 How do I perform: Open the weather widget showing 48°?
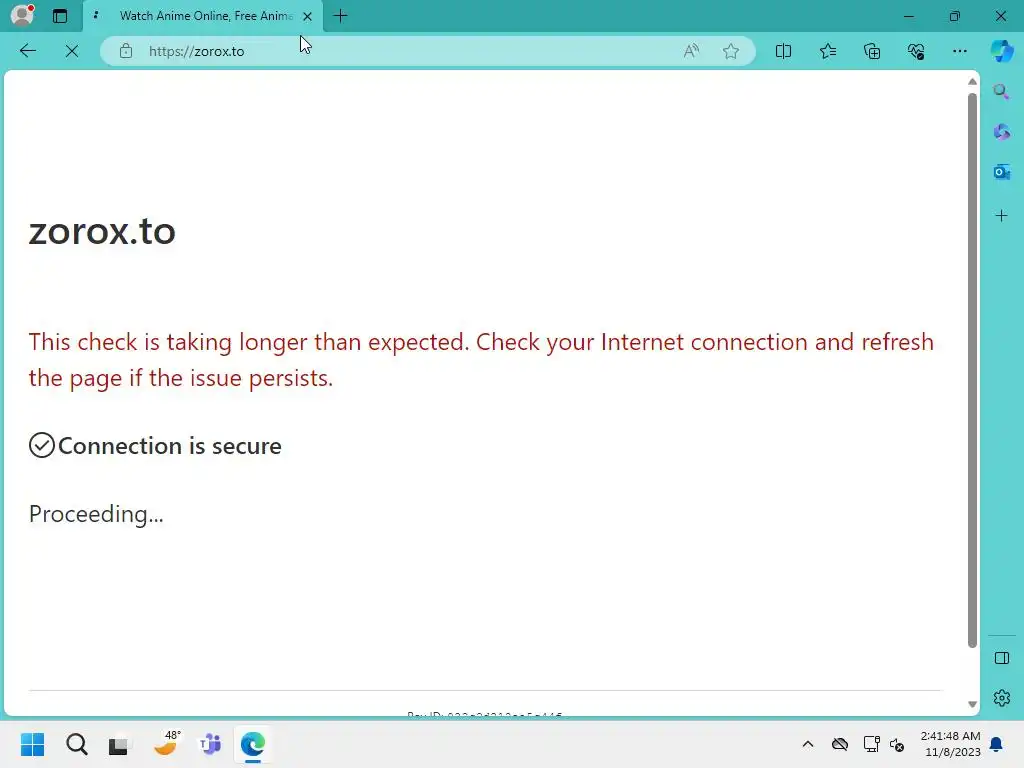[x=166, y=743]
